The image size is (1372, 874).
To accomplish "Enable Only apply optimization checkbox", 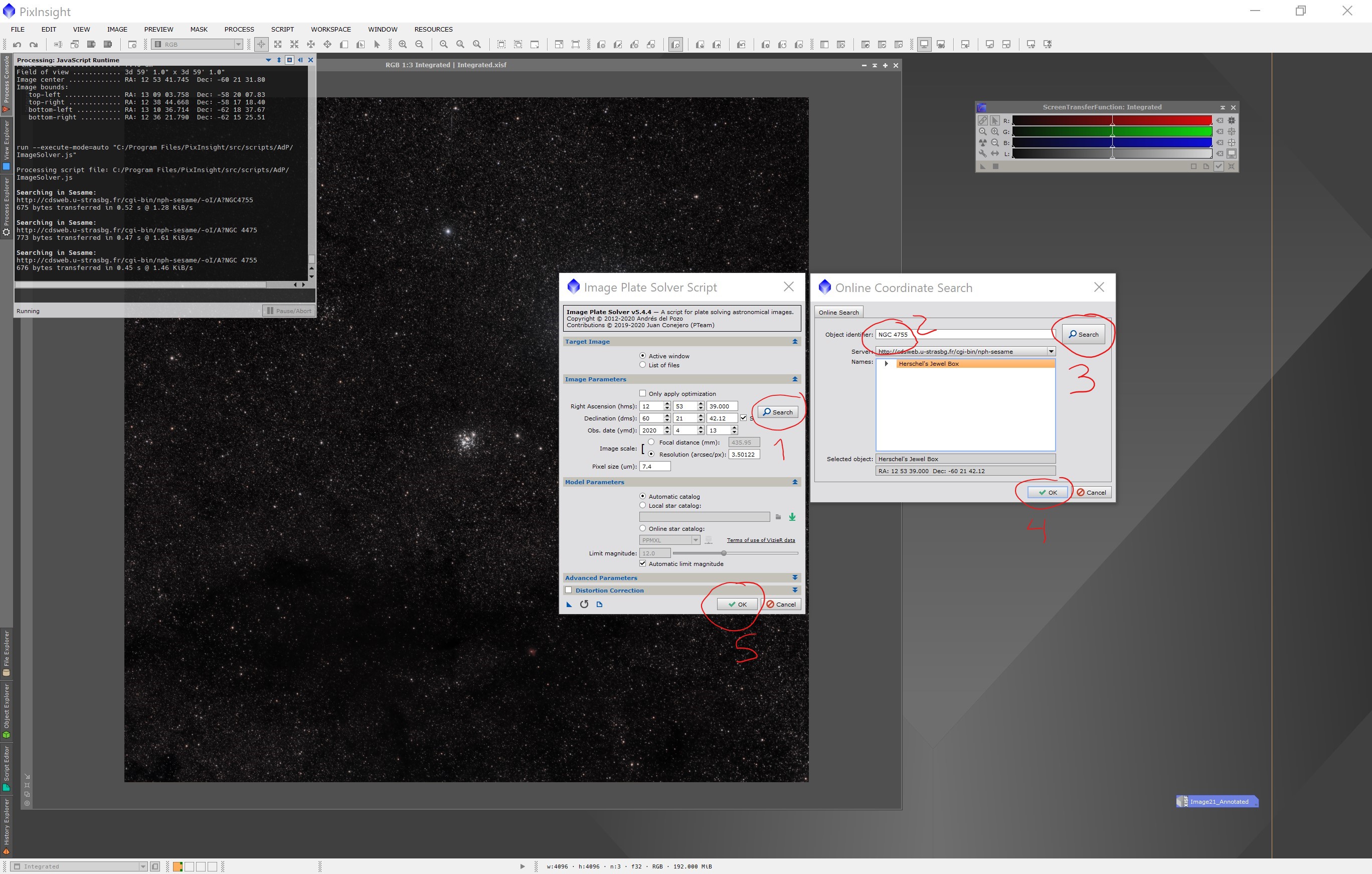I will click(643, 393).
